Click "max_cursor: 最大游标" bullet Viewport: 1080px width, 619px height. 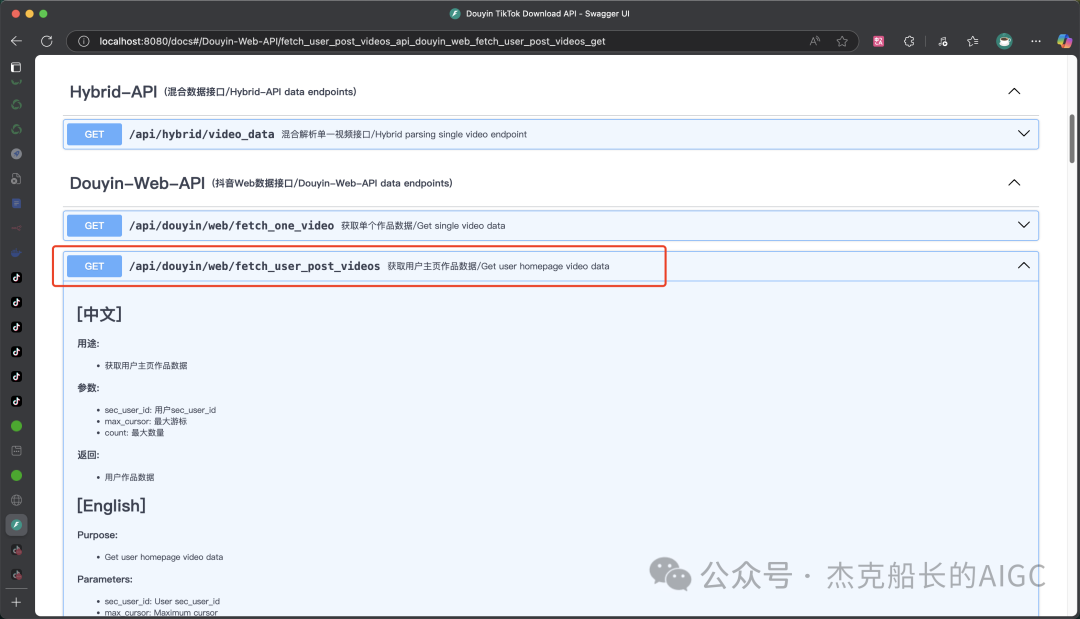pos(146,421)
